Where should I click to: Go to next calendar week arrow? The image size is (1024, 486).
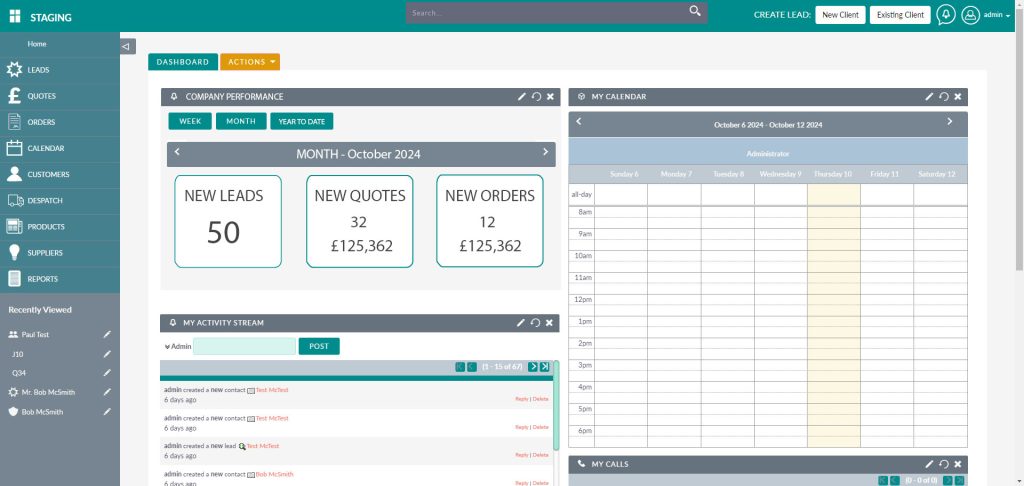949,122
